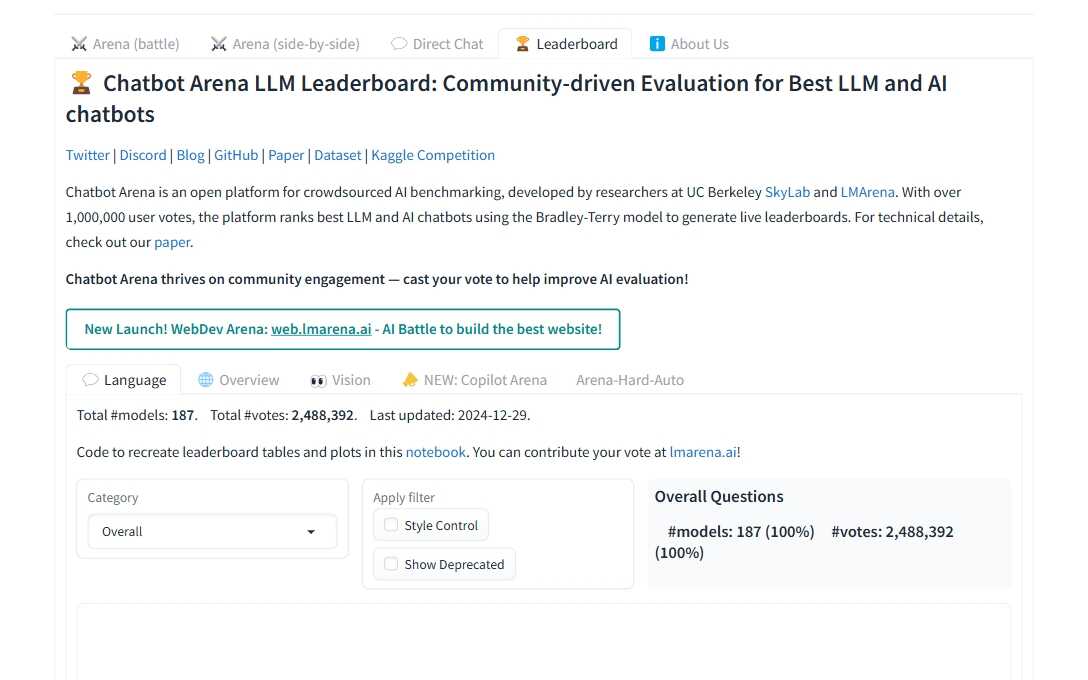
Task: Go to the GitHub link
Action: pyautogui.click(x=236, y=155)
